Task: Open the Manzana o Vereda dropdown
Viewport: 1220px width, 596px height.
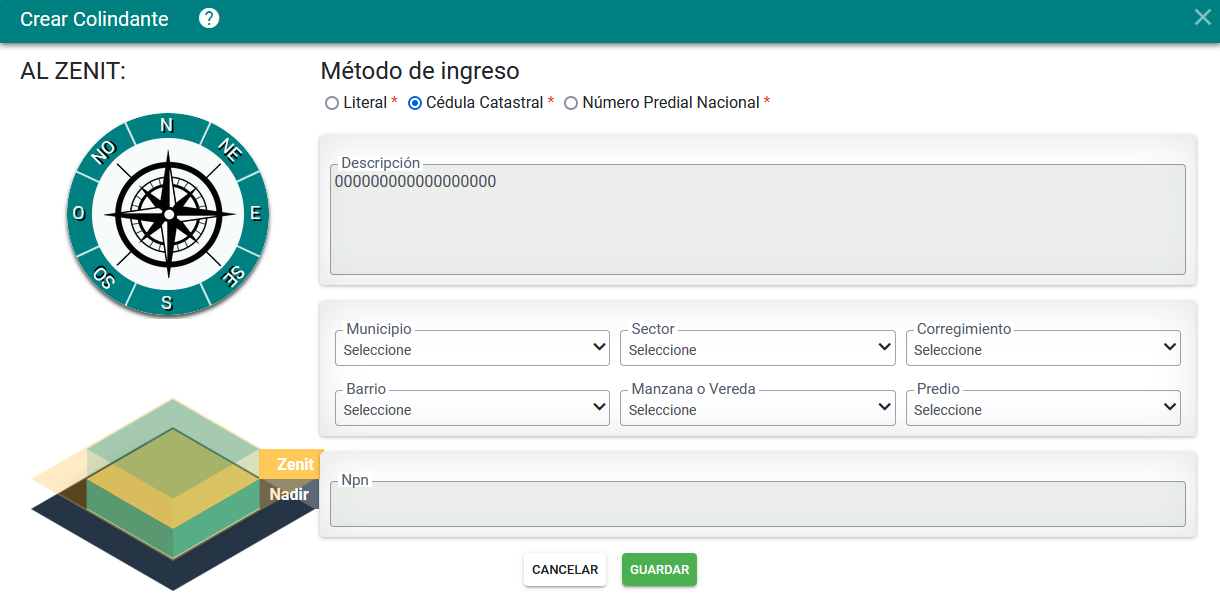Action: point(757,408)
